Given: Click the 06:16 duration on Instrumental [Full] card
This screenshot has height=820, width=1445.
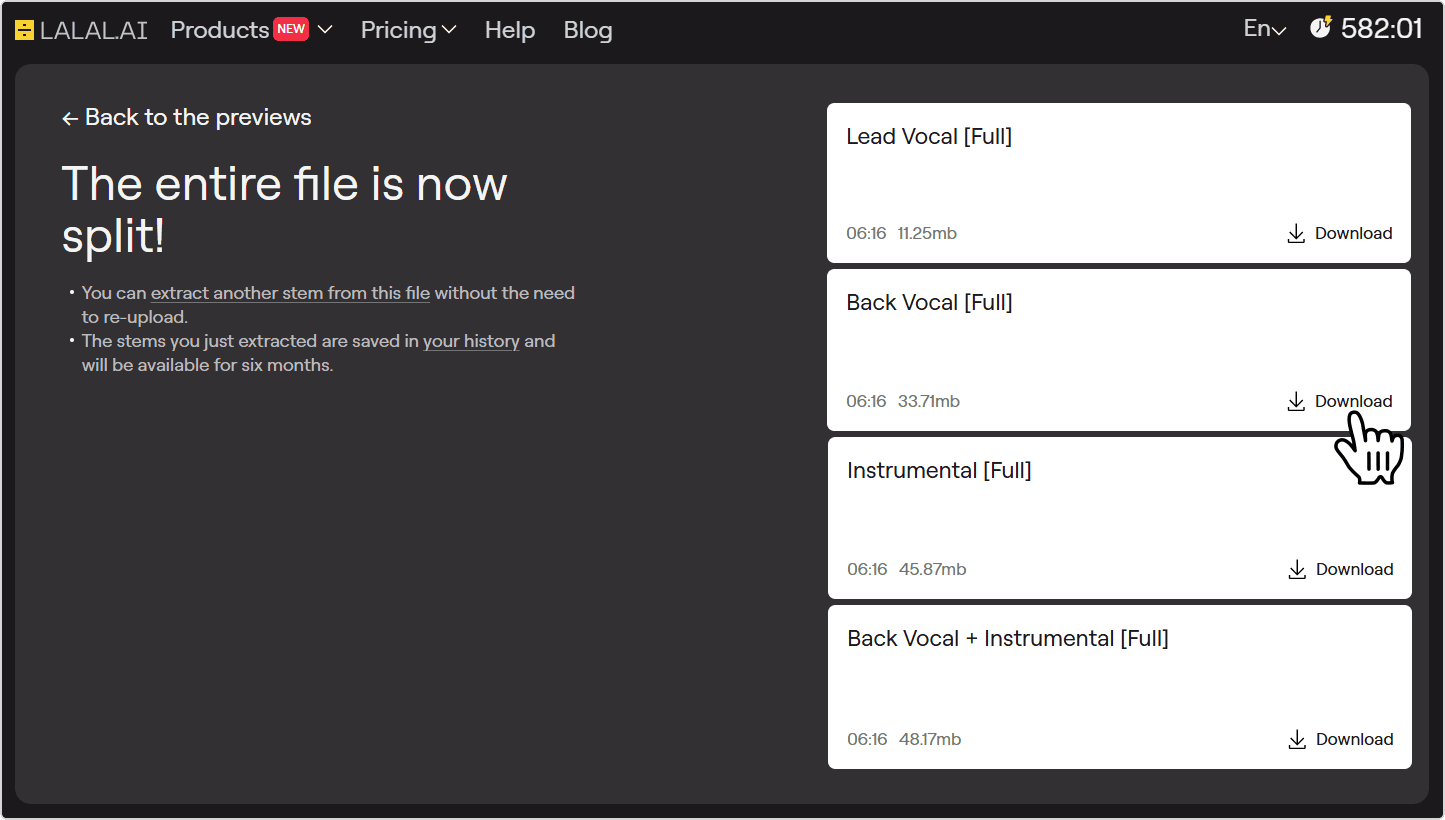Looking at the screenshot, I should click(x=867, y=569).
